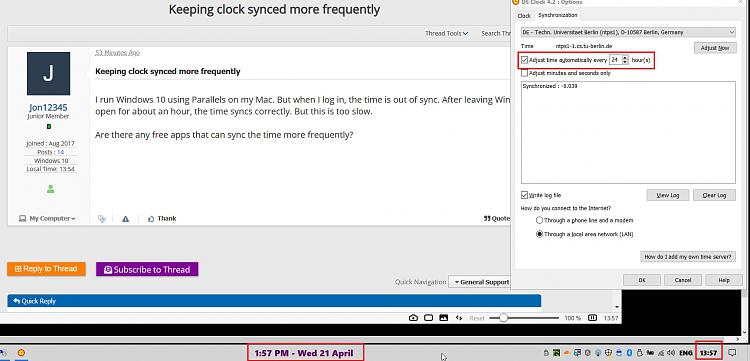Click Reset next to zoom slider
Screen dimensions: 750x361
point(477,317)
